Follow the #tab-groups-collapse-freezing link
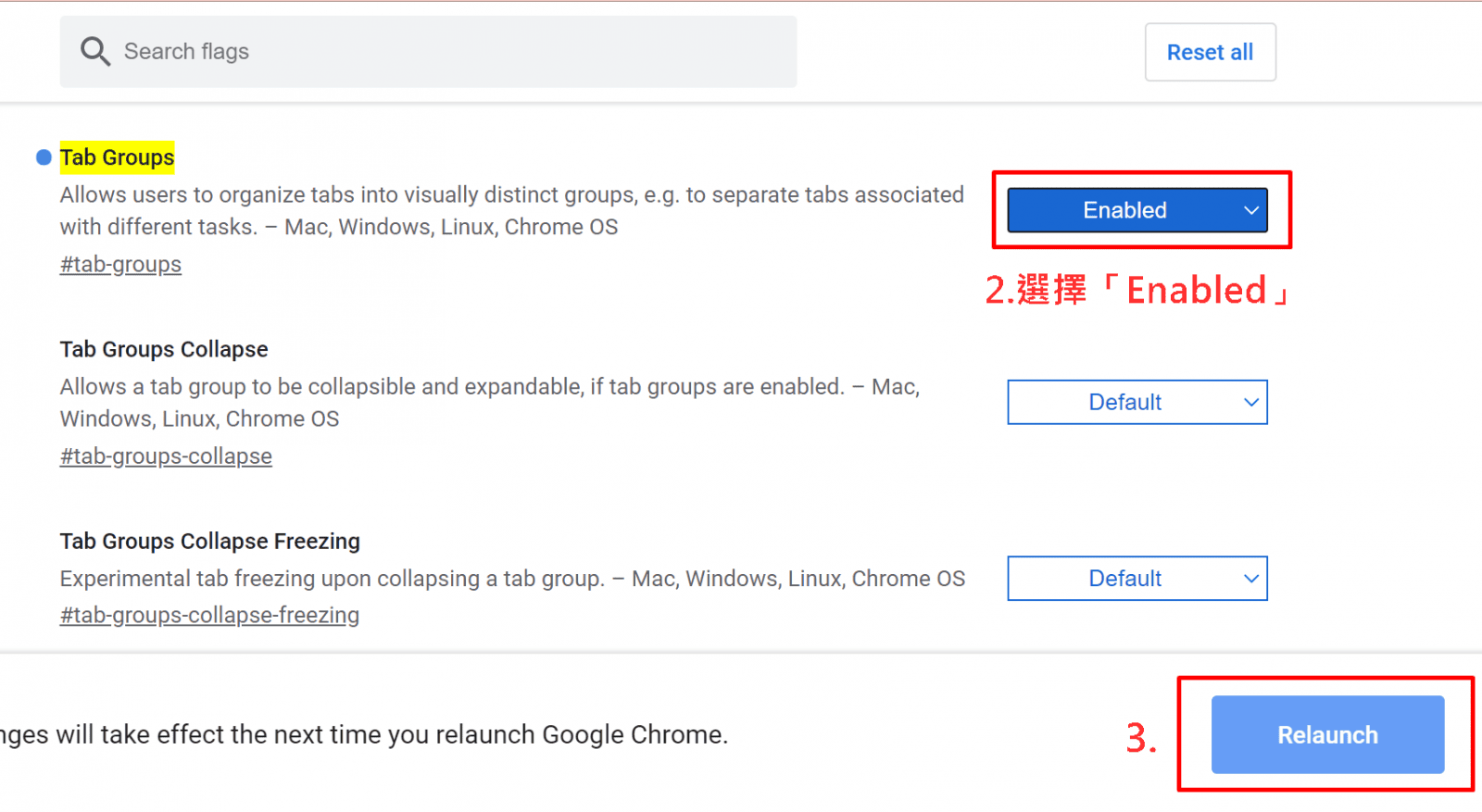This screenshot has width=1482, height=812. point(209,616)
